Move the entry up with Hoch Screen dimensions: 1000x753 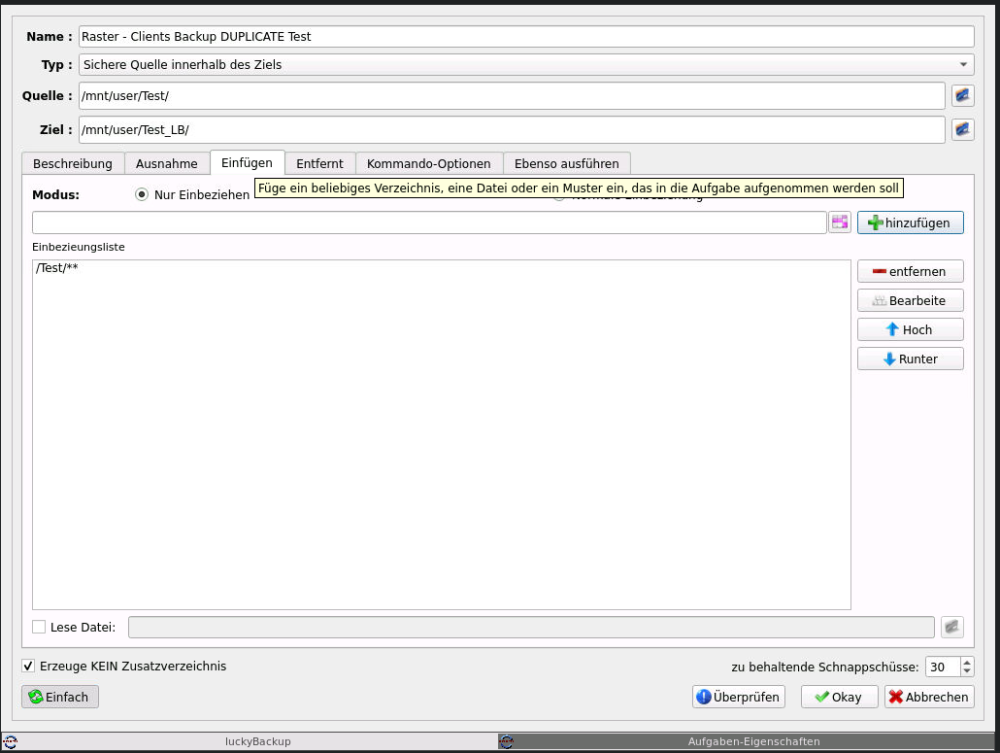coord(910,330)
